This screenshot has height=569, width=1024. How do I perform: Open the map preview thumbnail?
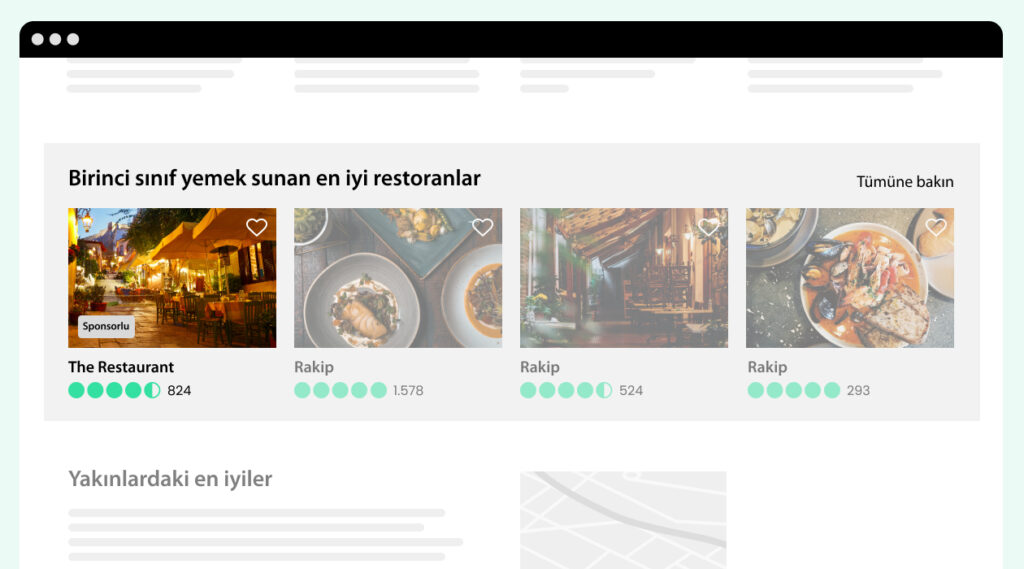tap(623, 520)
